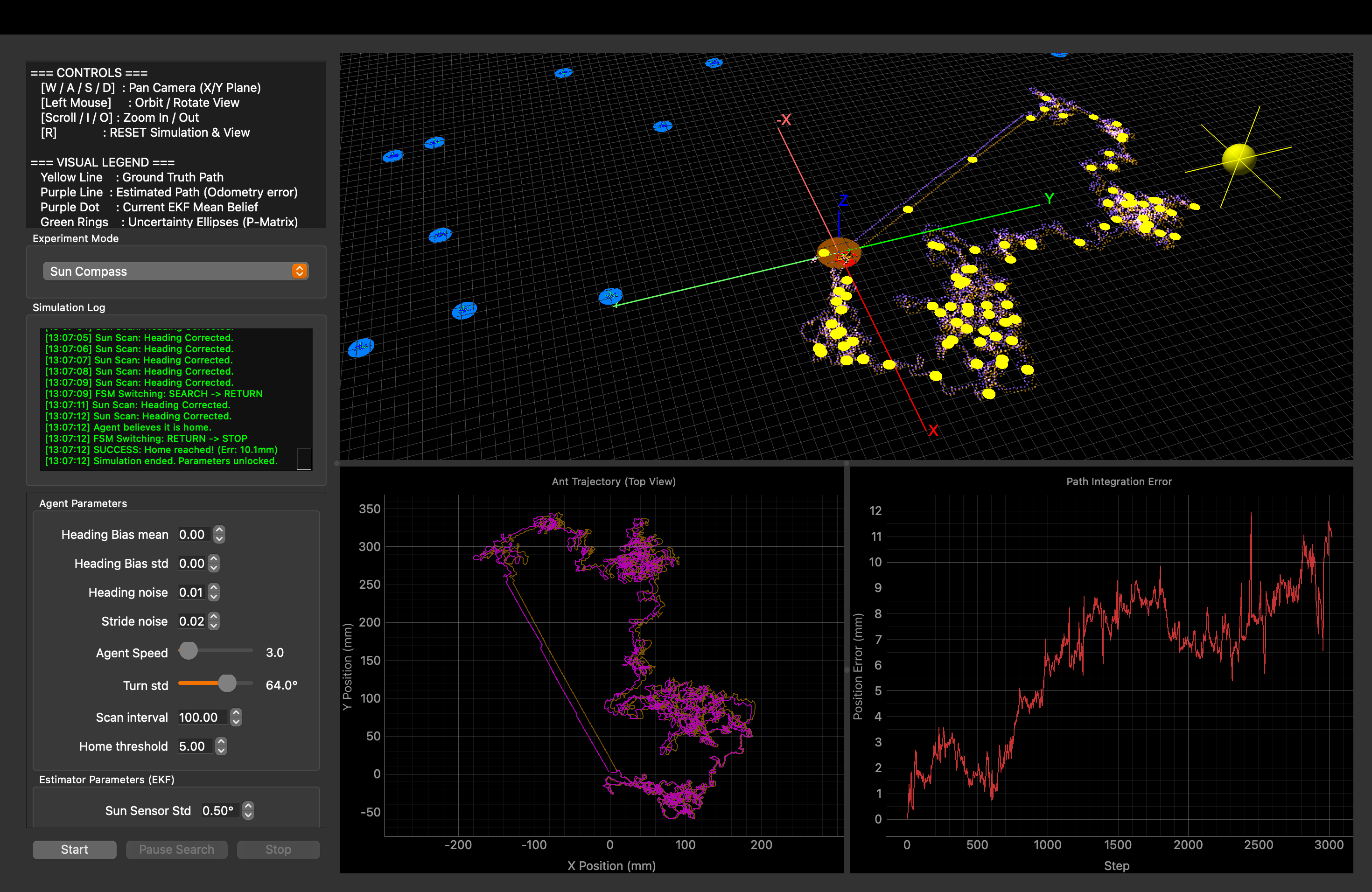Image resolution: width=1372 pixels, height=892 pixels.
Task: Click Home threshold stepper arrows
Action: click(221, 746)
